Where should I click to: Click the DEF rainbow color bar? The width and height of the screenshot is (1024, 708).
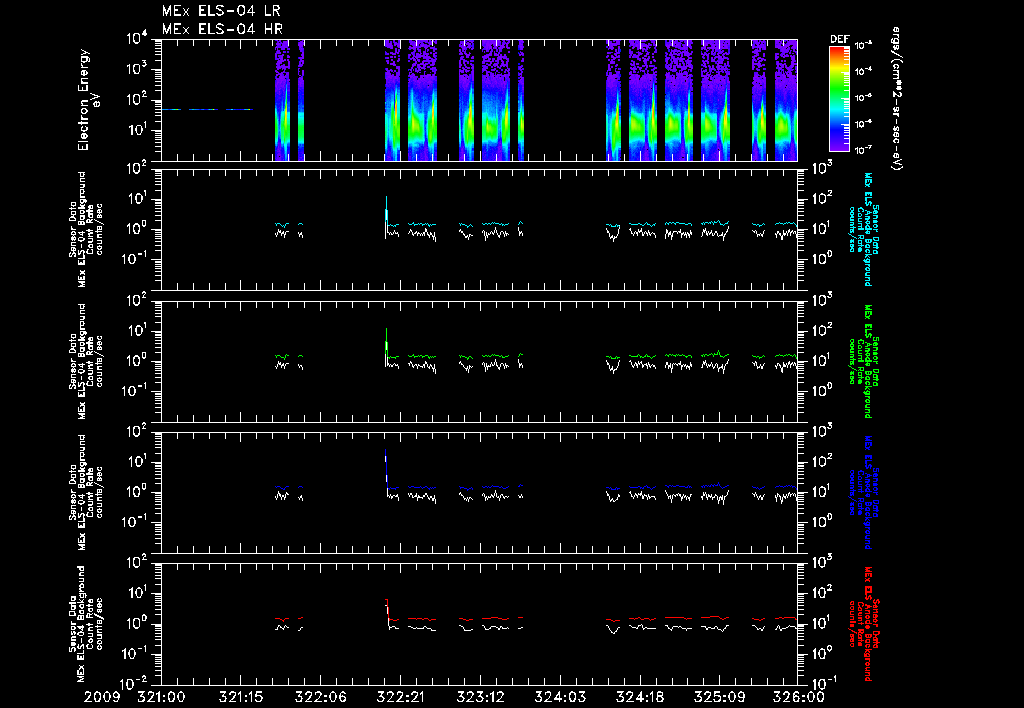pos(839,99)
